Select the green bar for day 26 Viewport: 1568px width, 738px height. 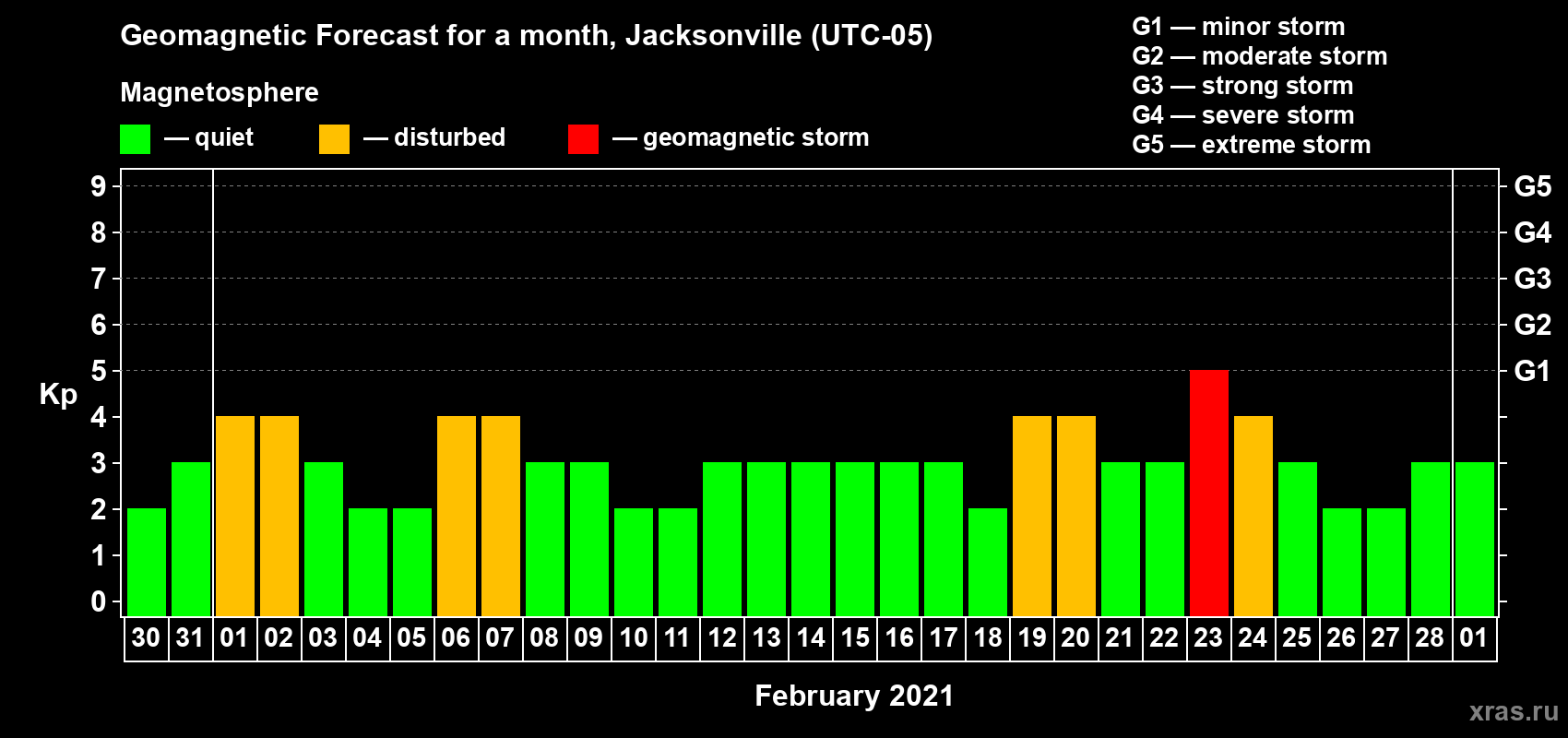click(1341, 562)
